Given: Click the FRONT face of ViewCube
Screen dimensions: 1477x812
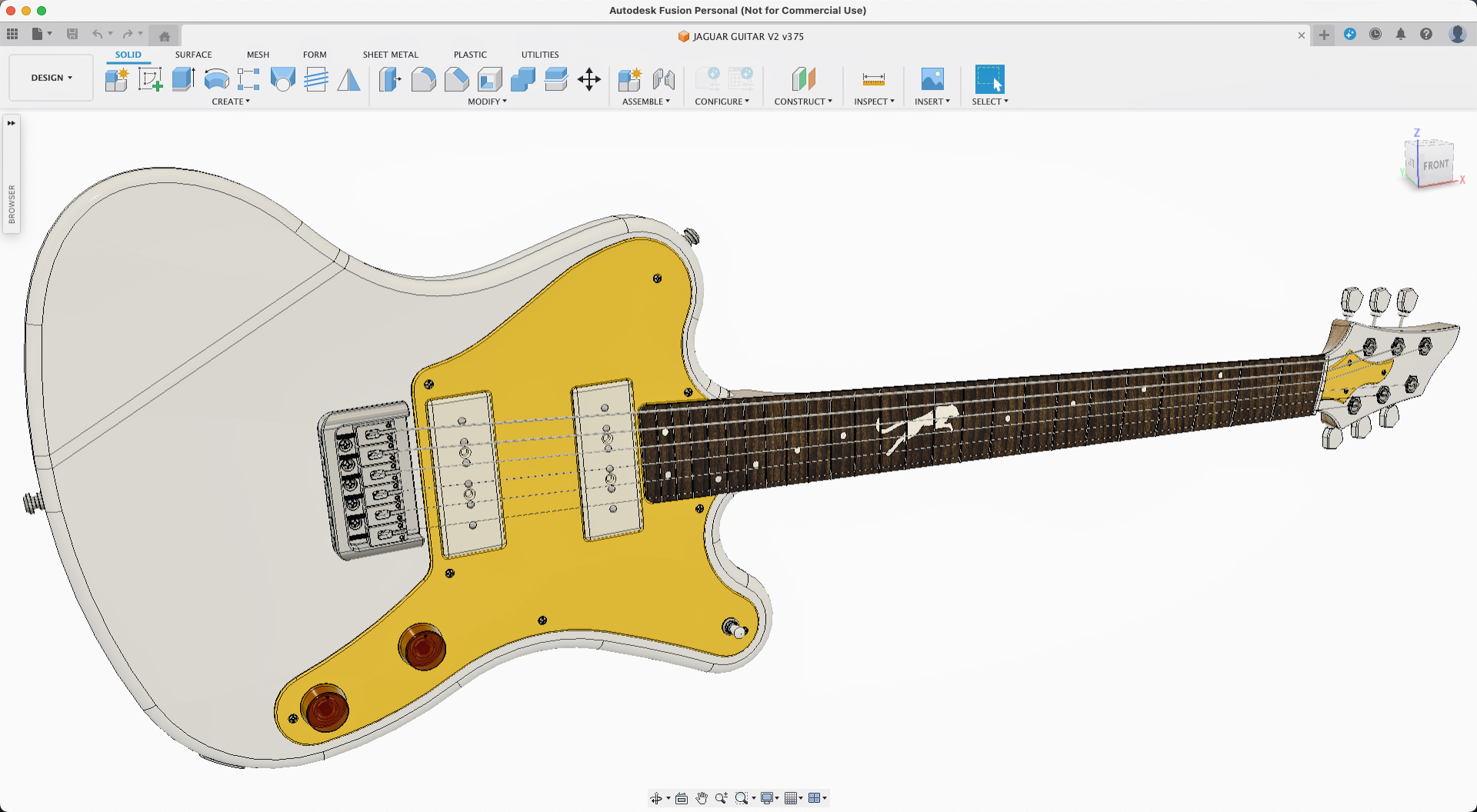Looking at the screenshot, I should [x=1435, y=165].
